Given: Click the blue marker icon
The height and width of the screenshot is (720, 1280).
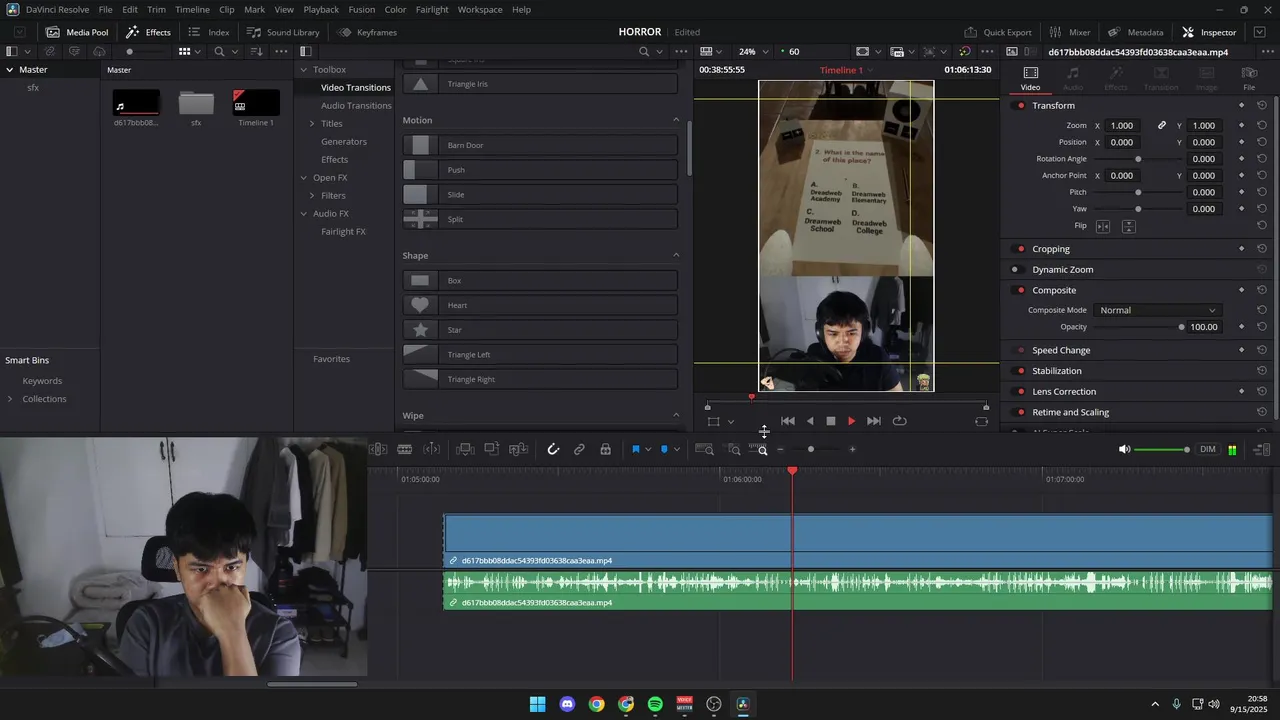Looking at the screenshot, I should pos(664,450).
